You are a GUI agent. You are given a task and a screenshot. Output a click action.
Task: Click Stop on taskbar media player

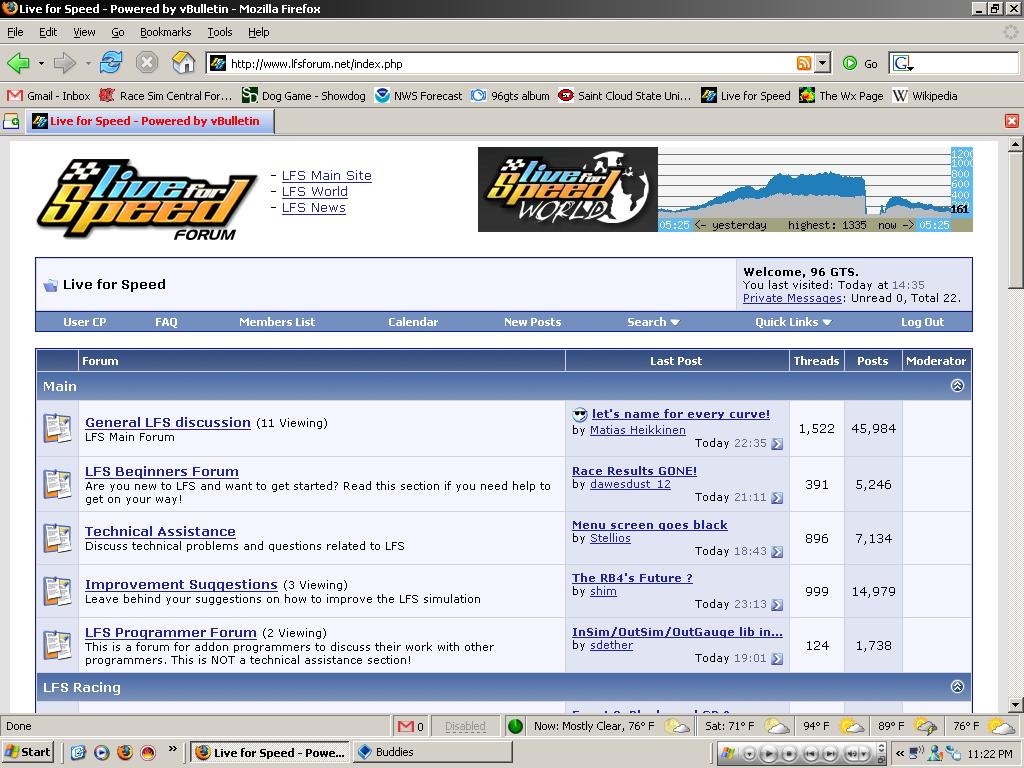point(789,754)
